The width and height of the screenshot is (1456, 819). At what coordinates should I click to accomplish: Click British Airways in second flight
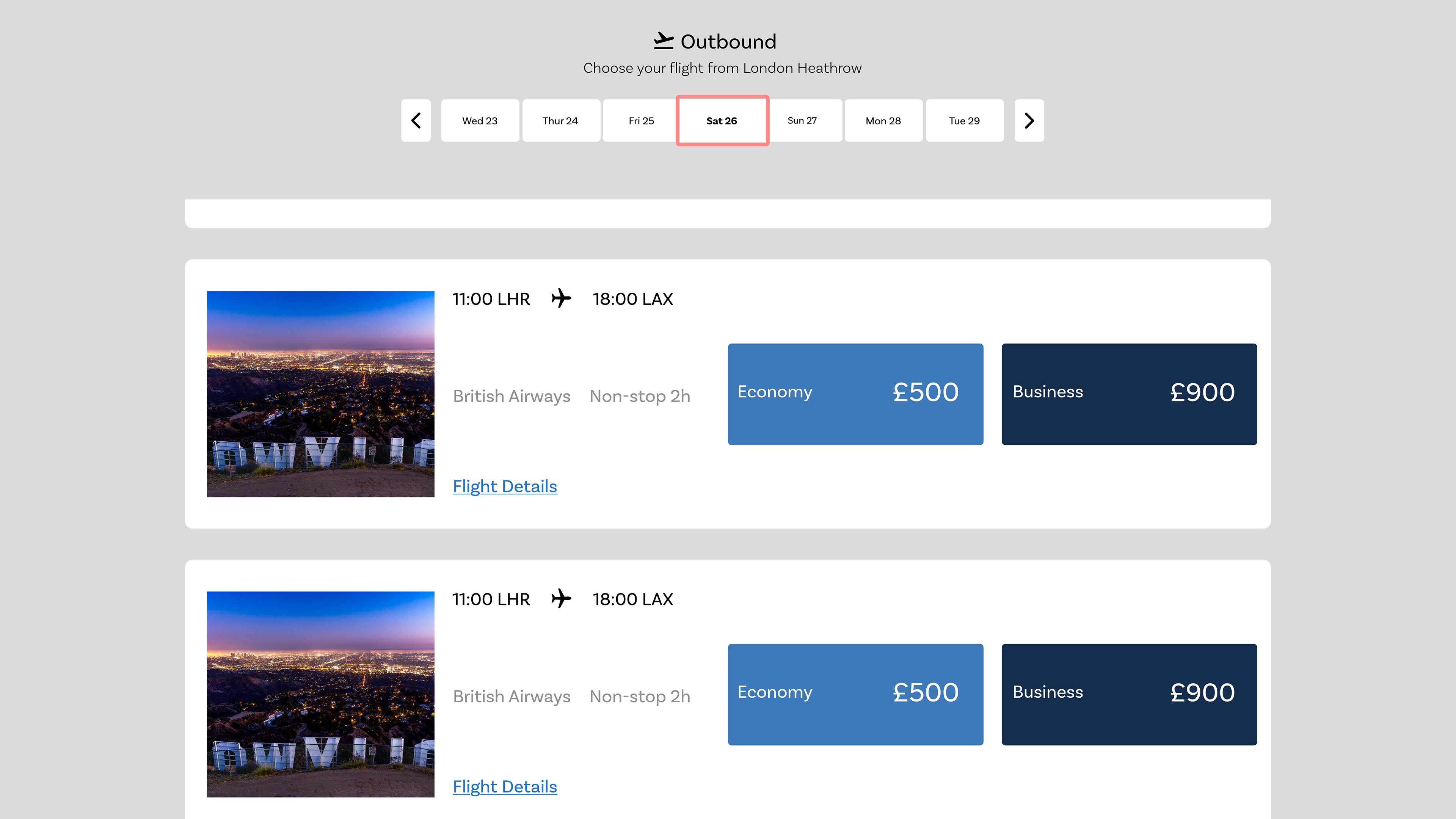pos(511,696)
